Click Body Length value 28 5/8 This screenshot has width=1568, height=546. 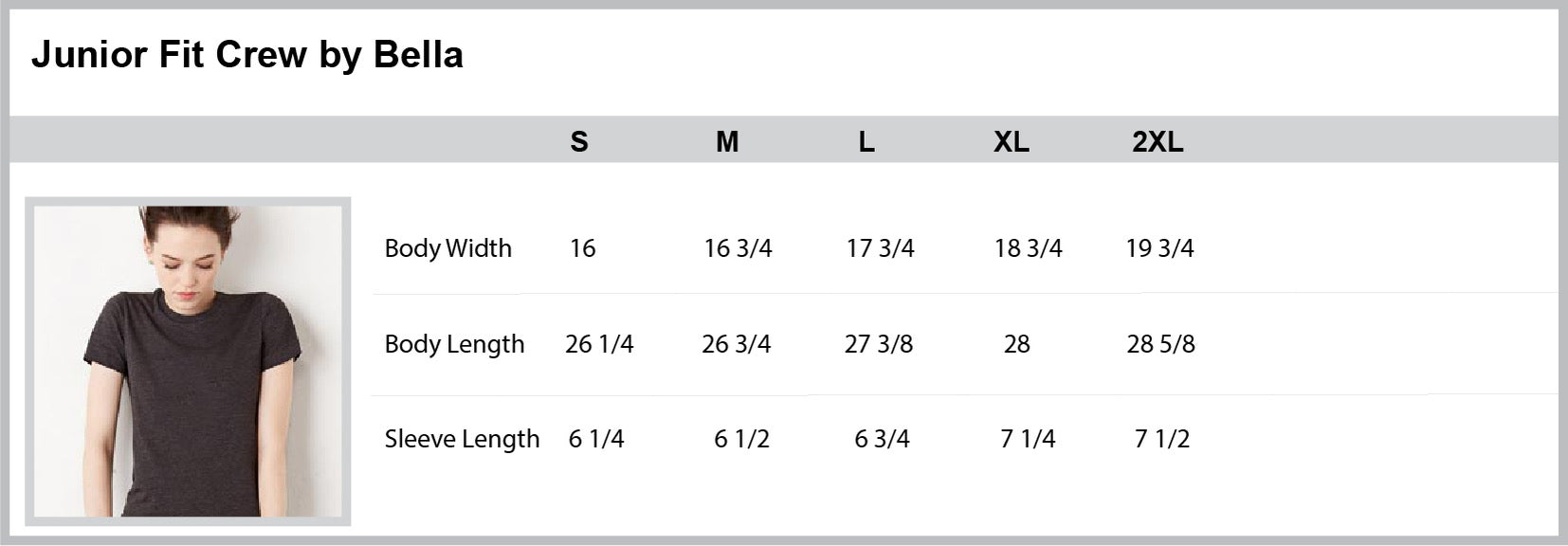point(1160,344)
